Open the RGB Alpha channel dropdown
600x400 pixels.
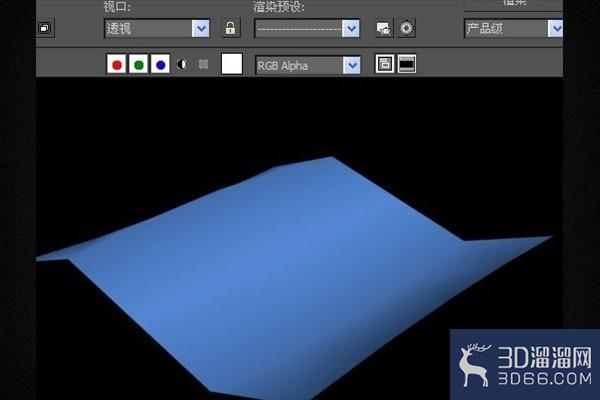click(x=308, y=65)
